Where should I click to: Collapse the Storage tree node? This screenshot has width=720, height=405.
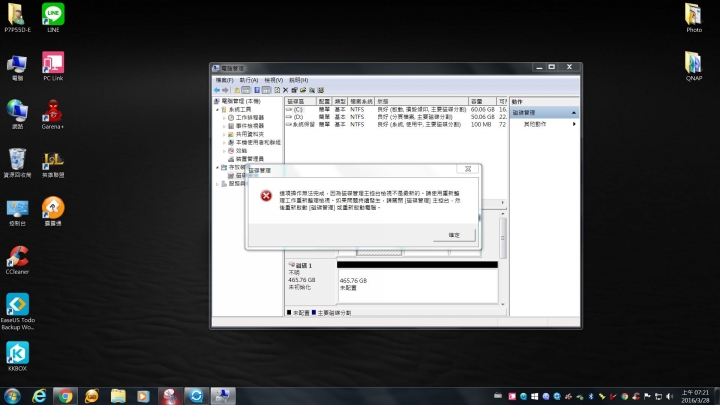point(218,168)
